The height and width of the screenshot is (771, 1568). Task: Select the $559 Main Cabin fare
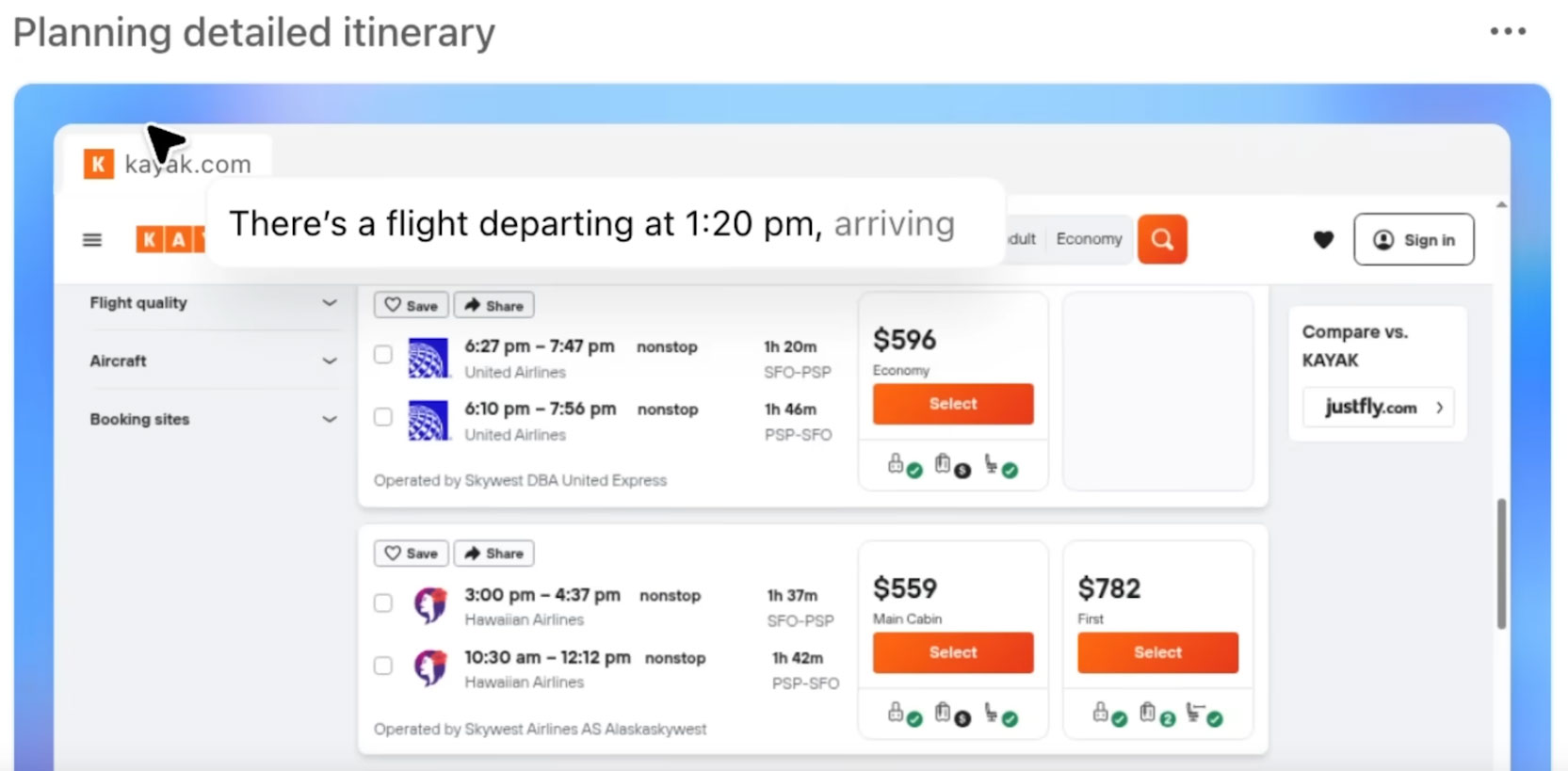click(953, 652)
